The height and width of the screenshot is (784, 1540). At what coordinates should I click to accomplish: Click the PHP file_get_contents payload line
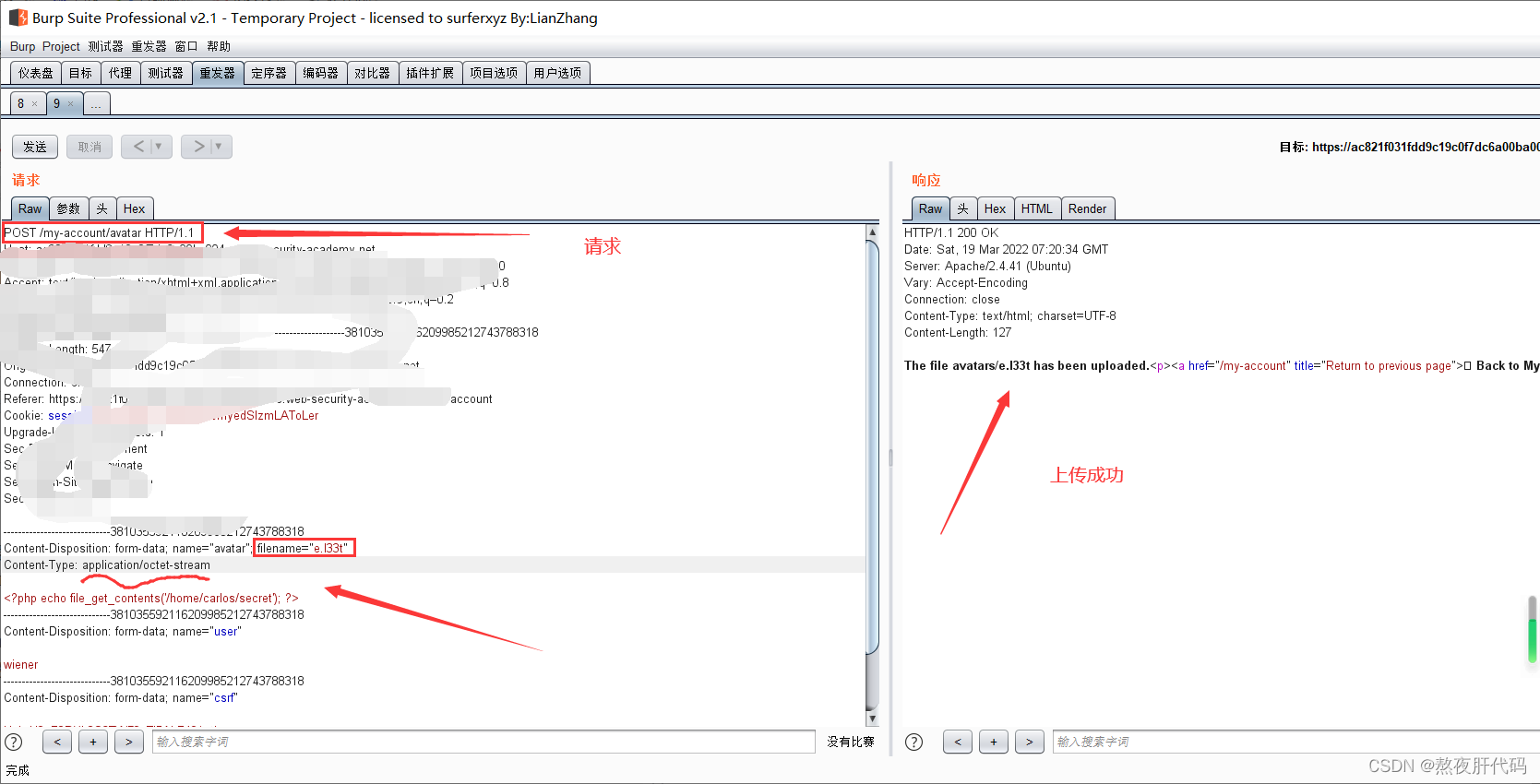pyautogui.click(x=151, y=598)
